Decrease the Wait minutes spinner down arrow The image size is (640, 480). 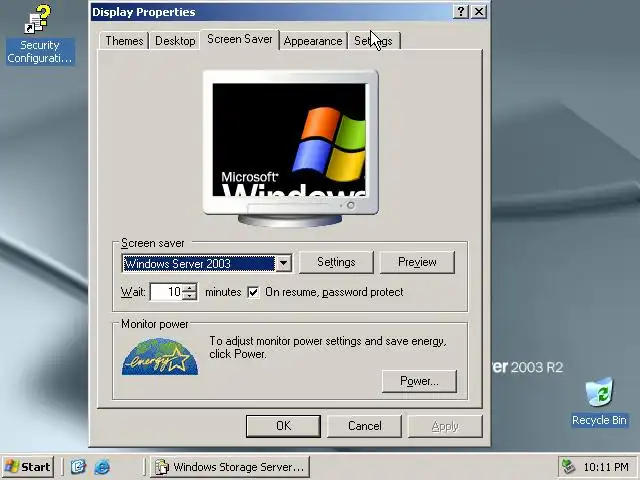pos(189,296)
